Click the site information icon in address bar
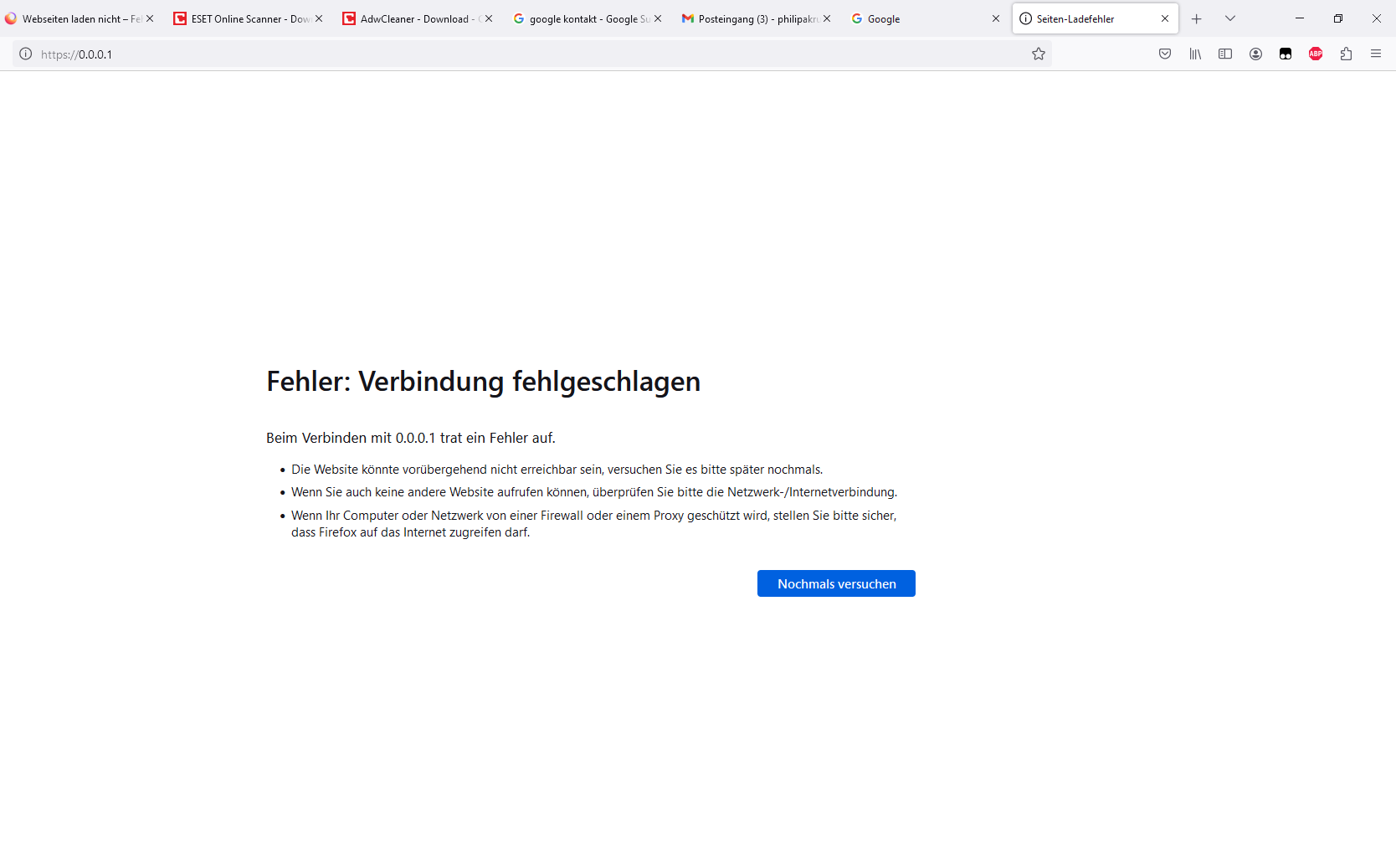The height and width of the screenshot is (868, 1396). coord(26,54)
